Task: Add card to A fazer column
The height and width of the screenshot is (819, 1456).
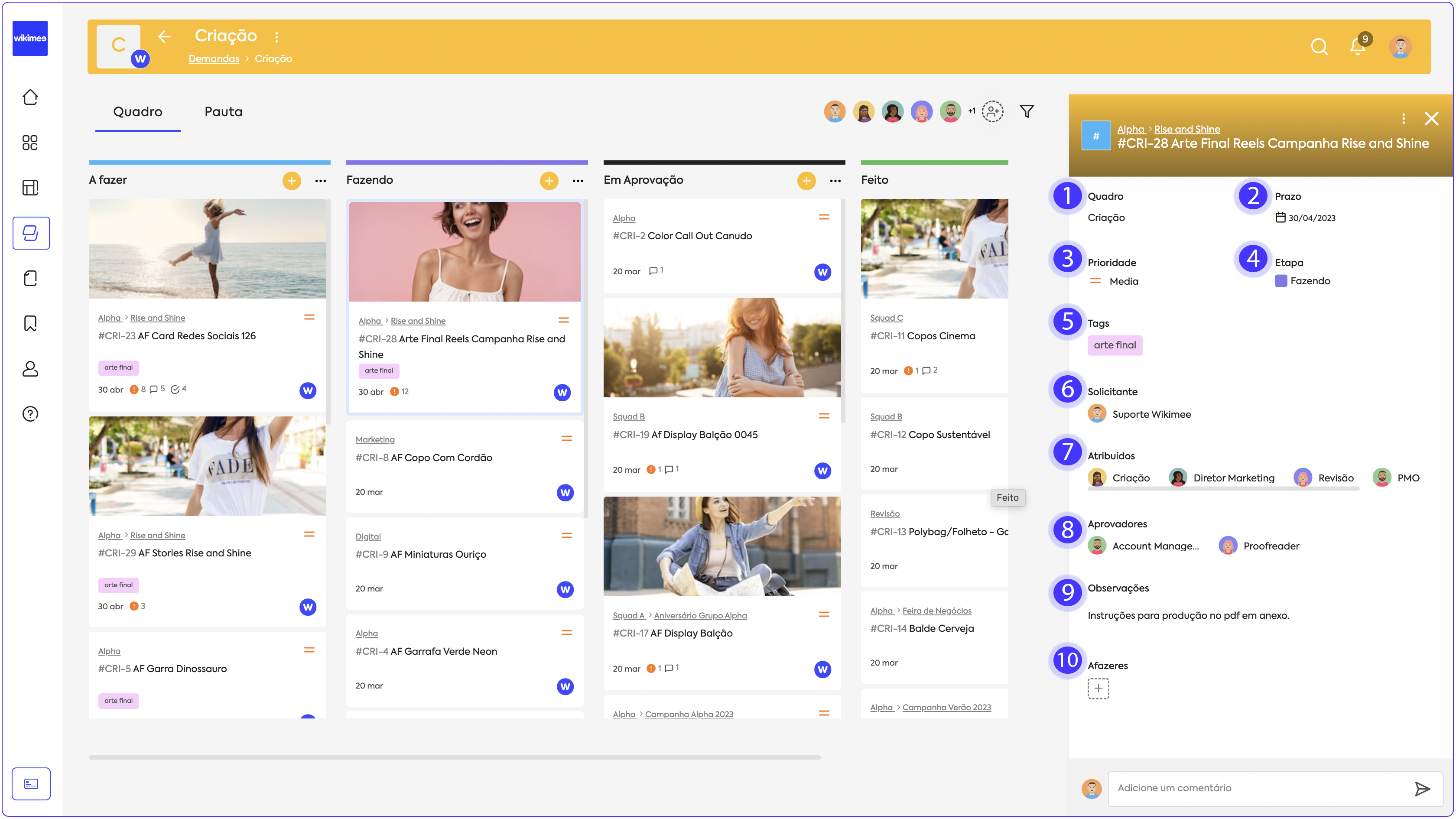Action: pyautogui.click(x=292, y=181)
